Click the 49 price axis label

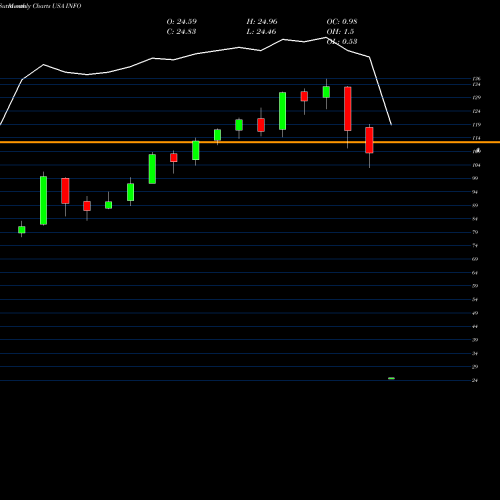pos(475,313)
